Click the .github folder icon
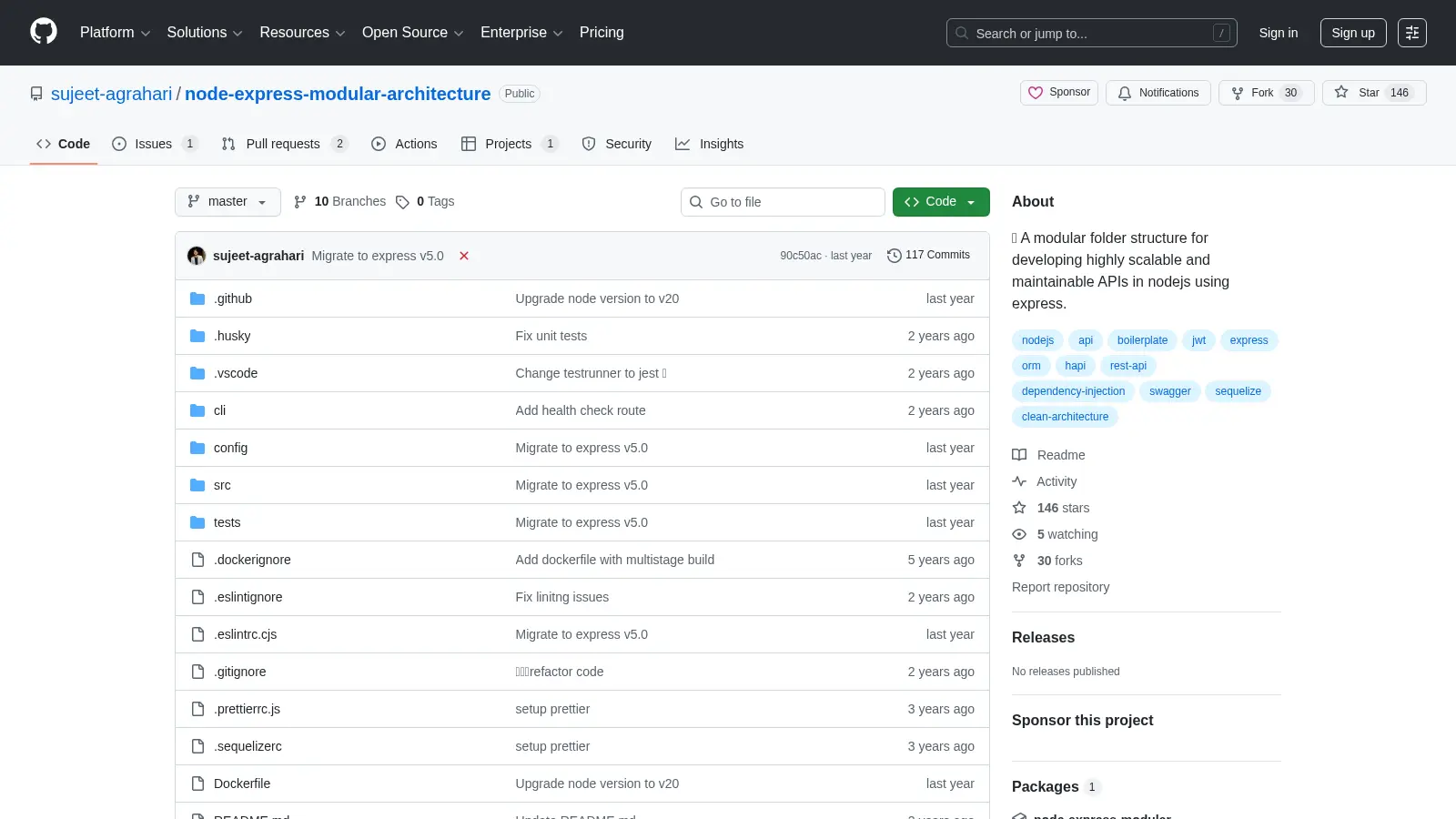Image resolution: width=1456 pixels, height=819 pixels. pos(197,298)
